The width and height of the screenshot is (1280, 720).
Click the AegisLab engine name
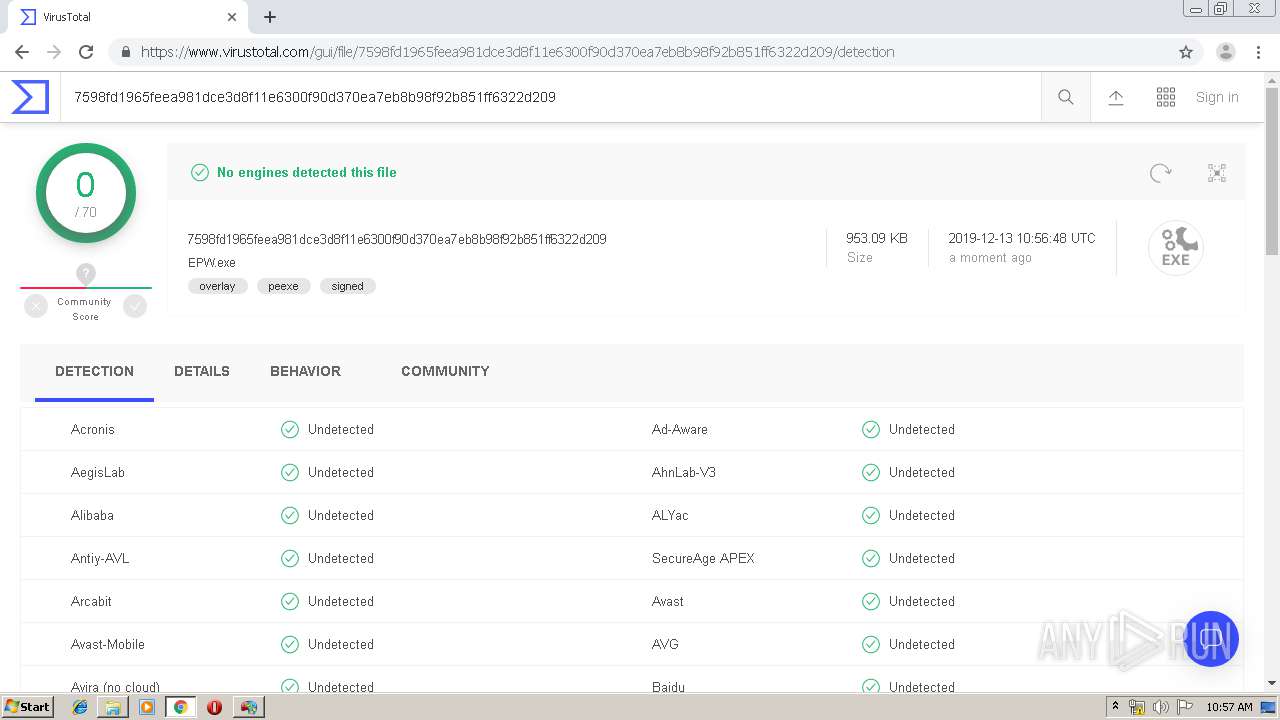coord(98,472)
